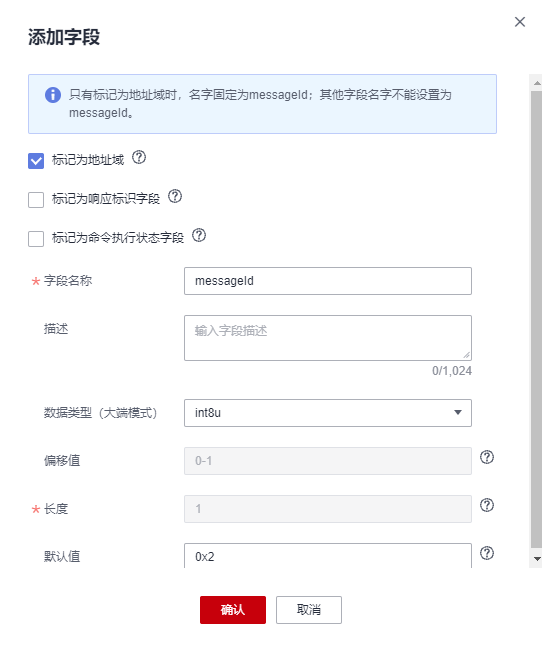Open help tooltip for 偏移值 field
This screenshot has width=542, height=645.
(x=487, y=457)
